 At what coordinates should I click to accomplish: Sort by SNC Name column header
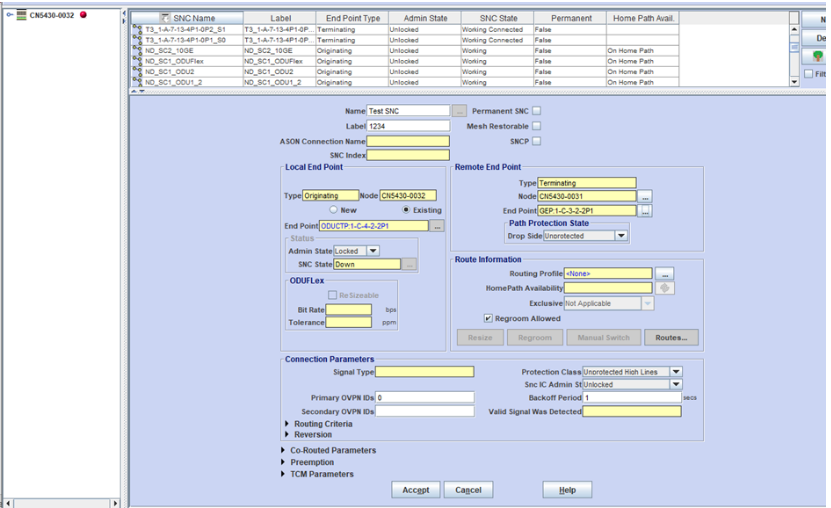click(x=188, y=18)
